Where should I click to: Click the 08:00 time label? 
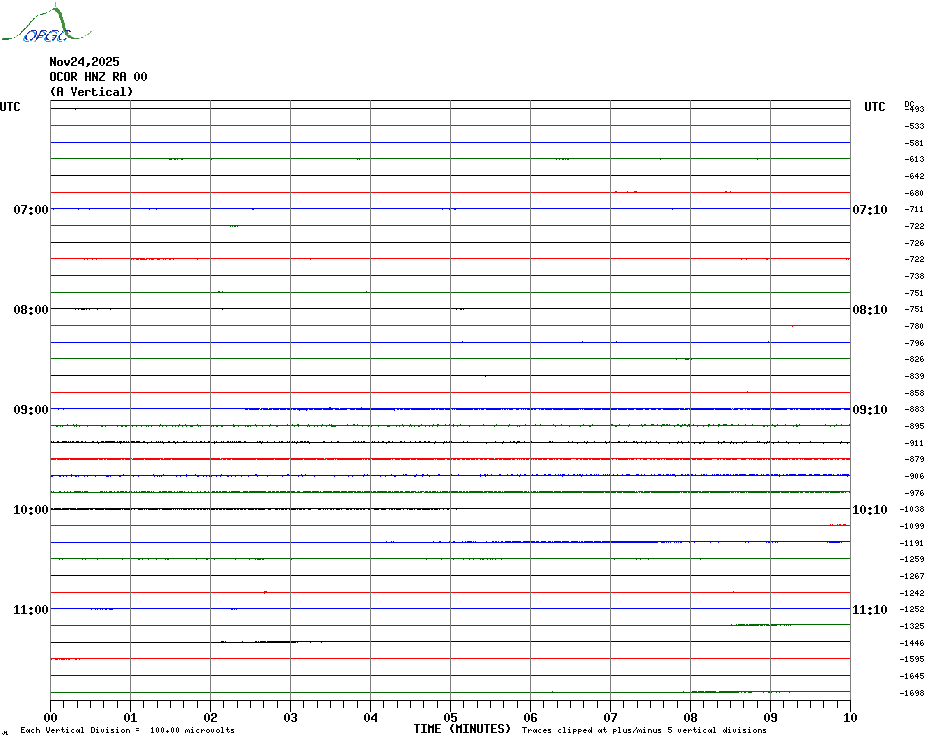tap(30, 310)
